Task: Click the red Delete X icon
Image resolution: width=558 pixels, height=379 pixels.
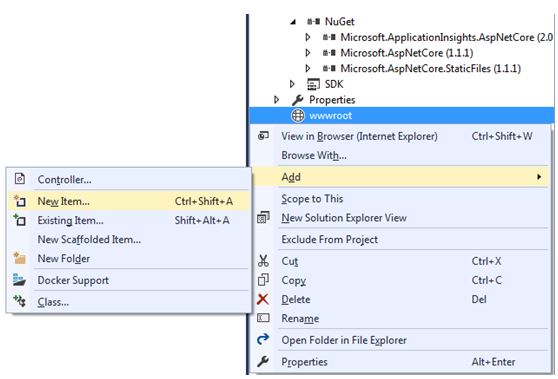Action: [x=263, y=299]
